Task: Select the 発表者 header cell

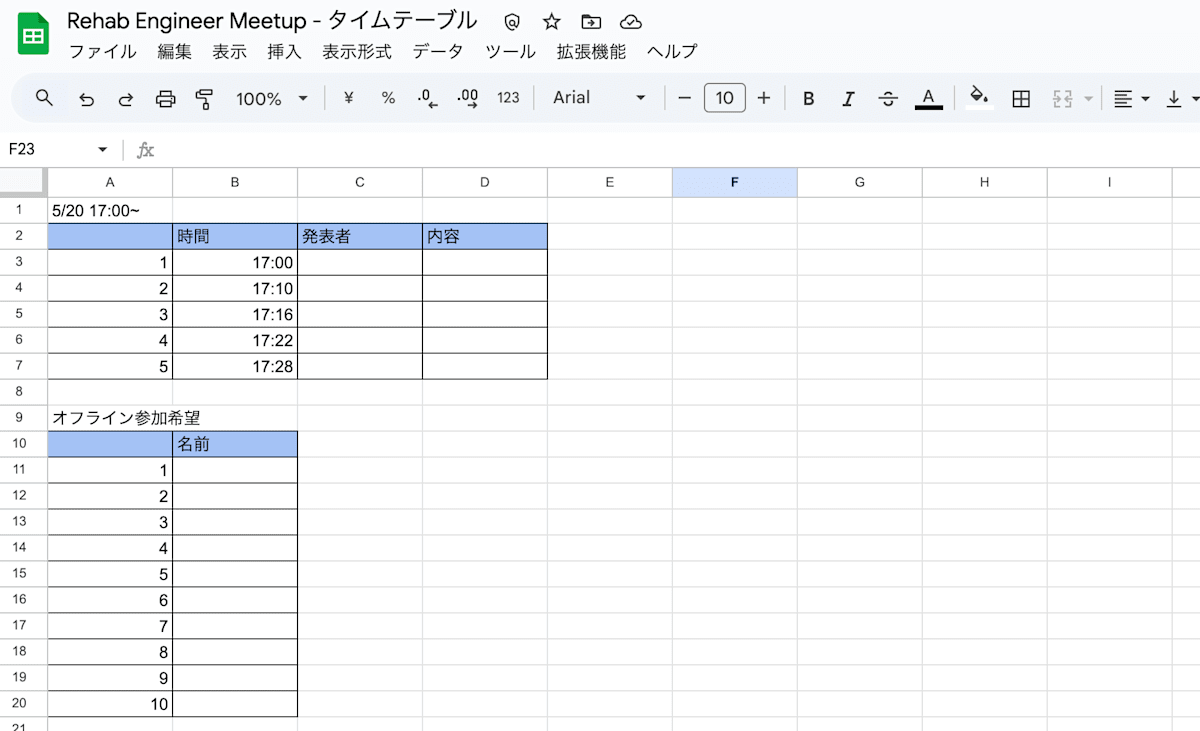Action: point(360,237)
